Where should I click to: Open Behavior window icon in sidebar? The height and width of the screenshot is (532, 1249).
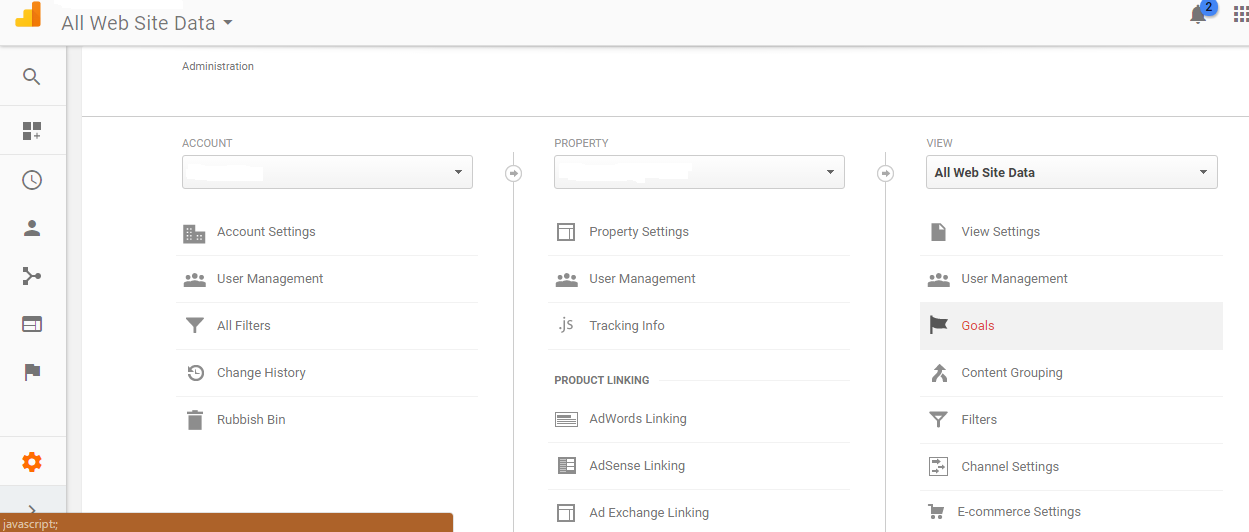click(x=32, y=324)
